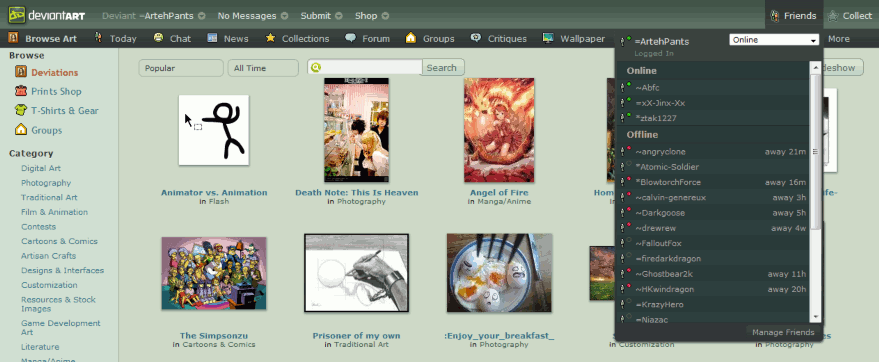Open The Simpsonzu thumbnail
879x362 pixels.
[214, 273]
